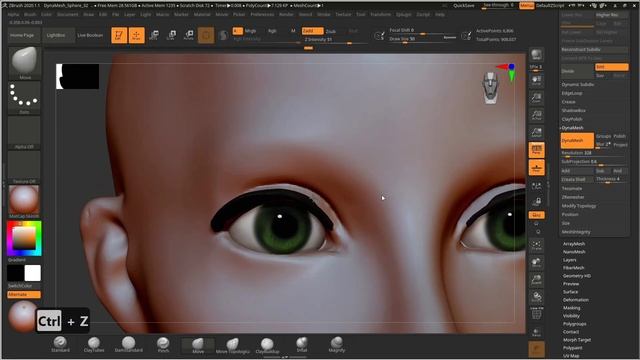Click the Actual size icon on right shelf

(x=536, y=115)
